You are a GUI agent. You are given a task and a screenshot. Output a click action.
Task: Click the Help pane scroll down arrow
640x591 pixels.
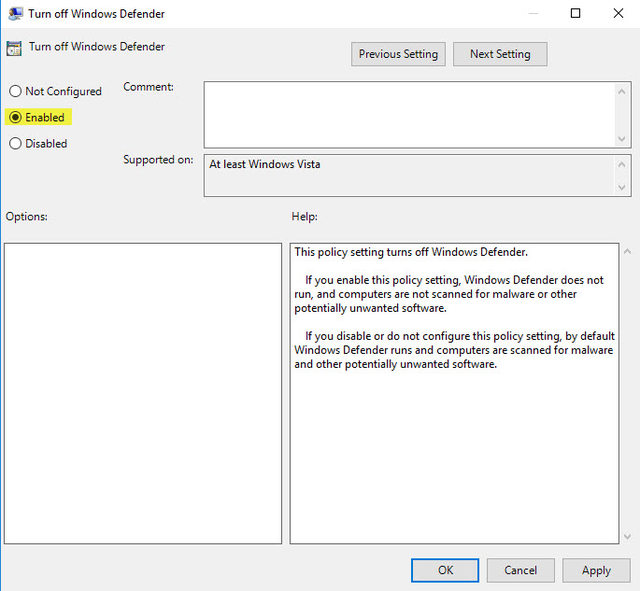tap(627, 536)
